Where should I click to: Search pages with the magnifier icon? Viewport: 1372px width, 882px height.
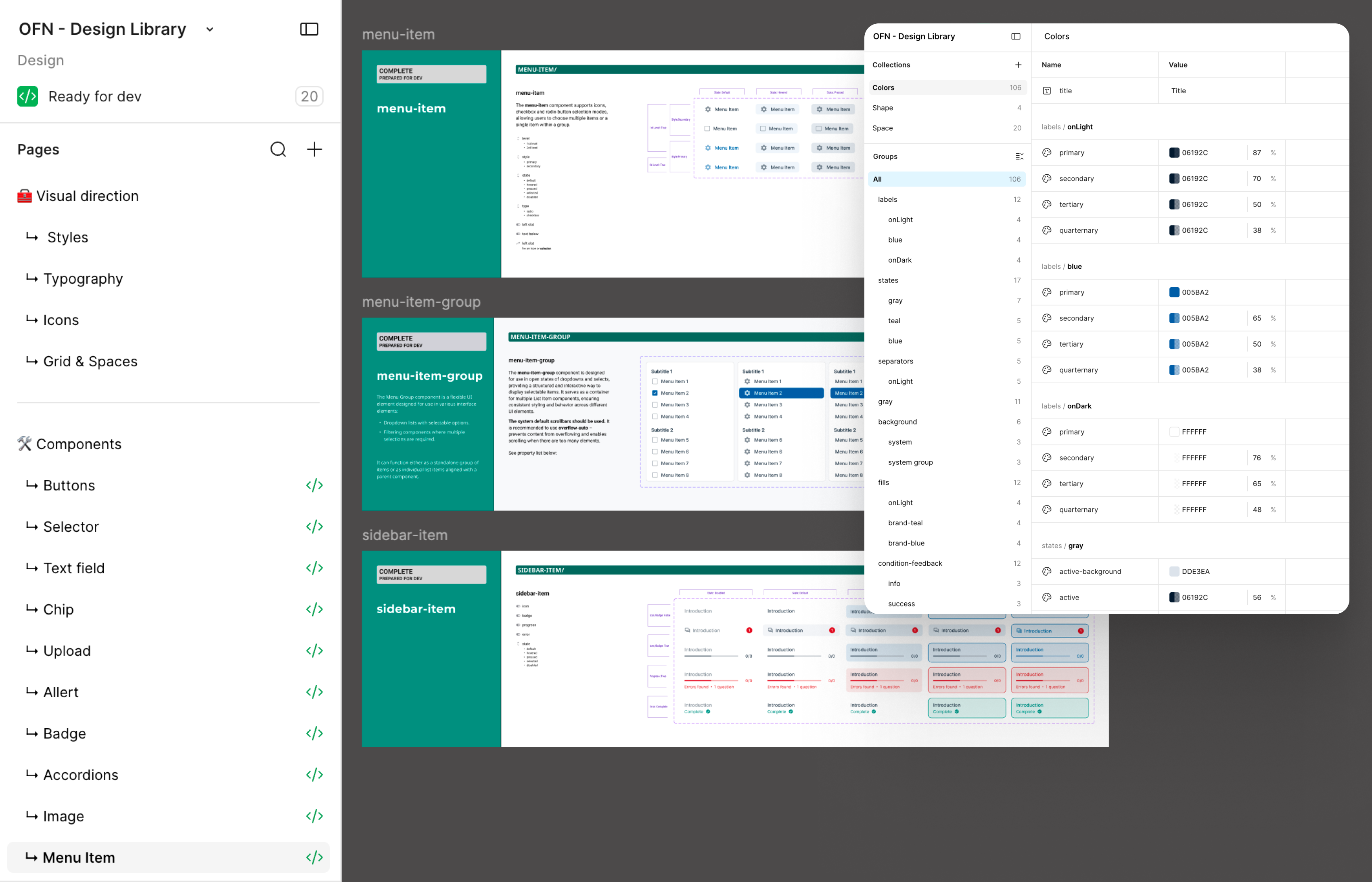coord(278,149)
